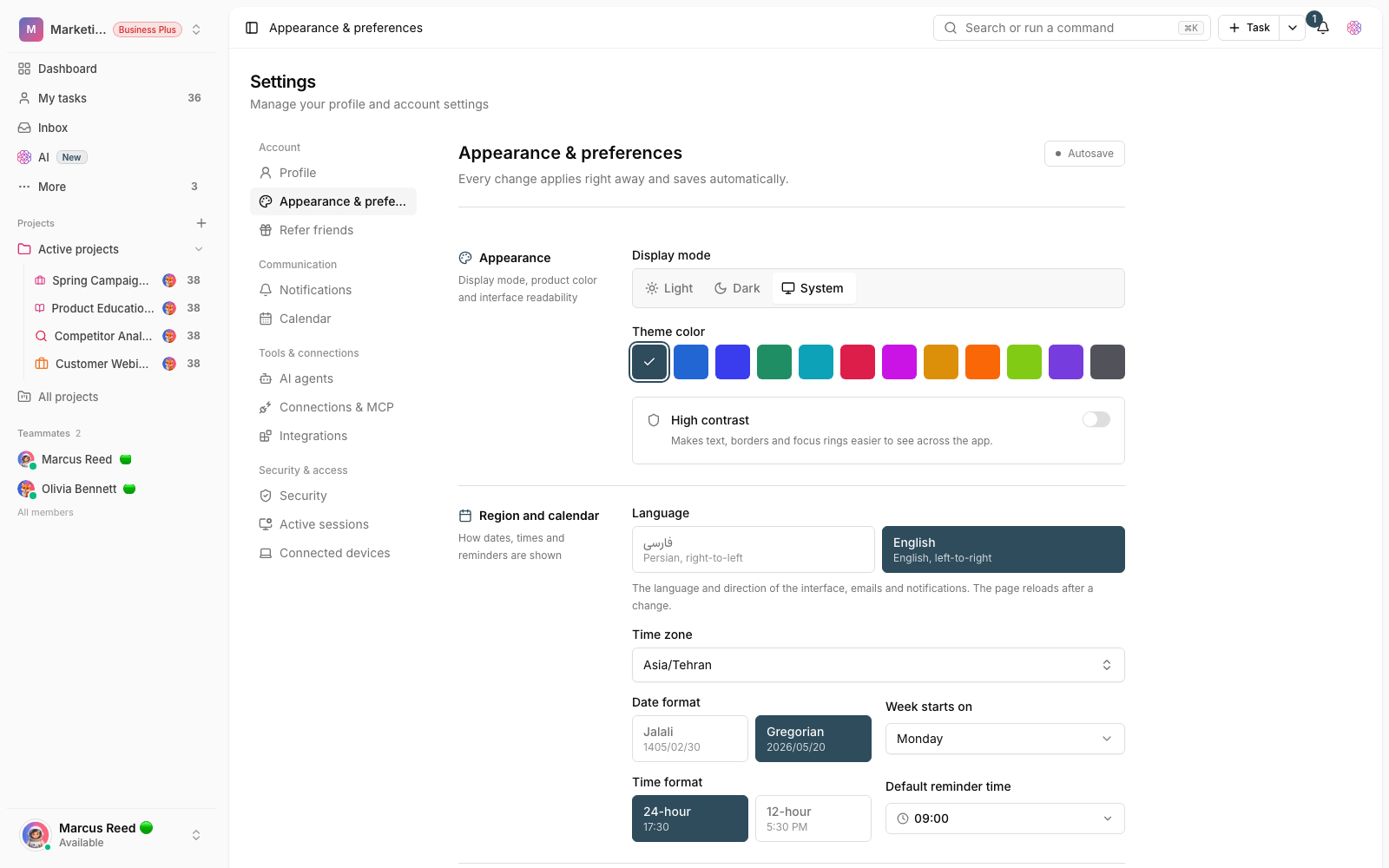Screen dimensions: 1389x868
Task: Enable the High contrast switch
Action: [x=1096, y=420]
